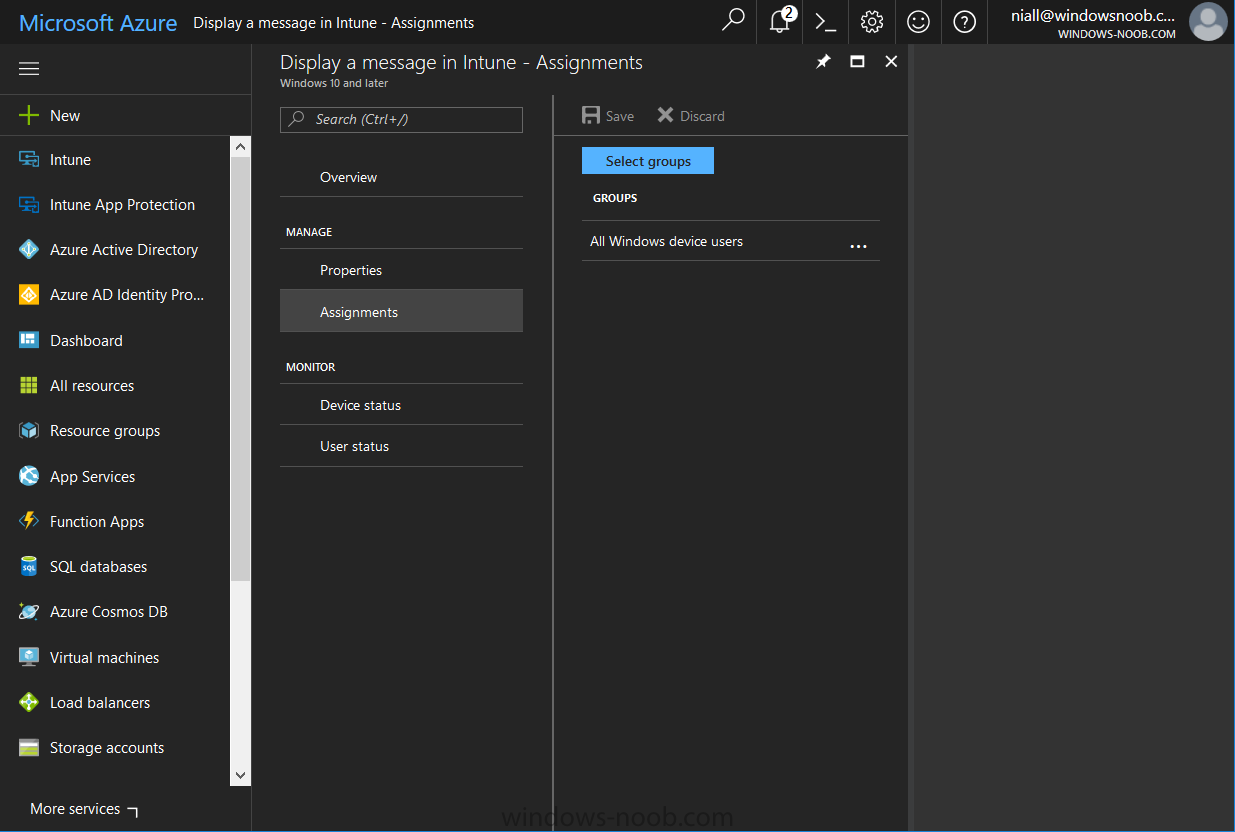Open the notifications bell icon
The height and width of the screenshot is (832, 1235).
[780, 21]
